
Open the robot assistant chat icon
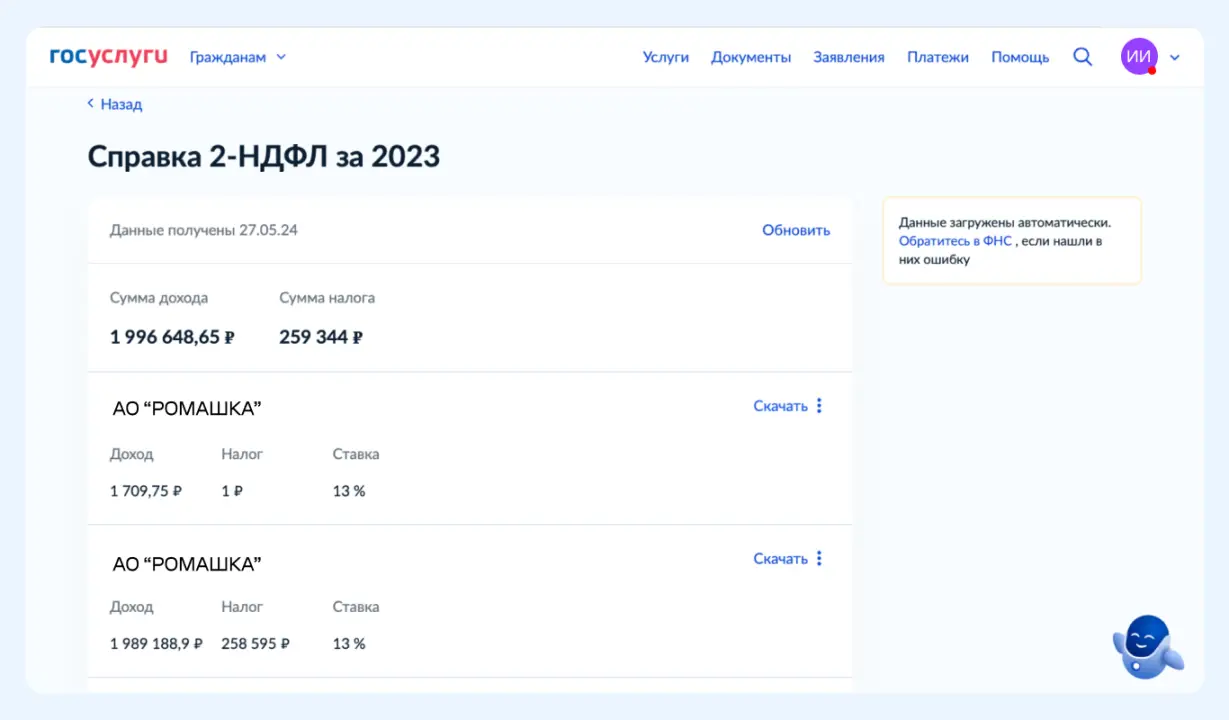1147,647
